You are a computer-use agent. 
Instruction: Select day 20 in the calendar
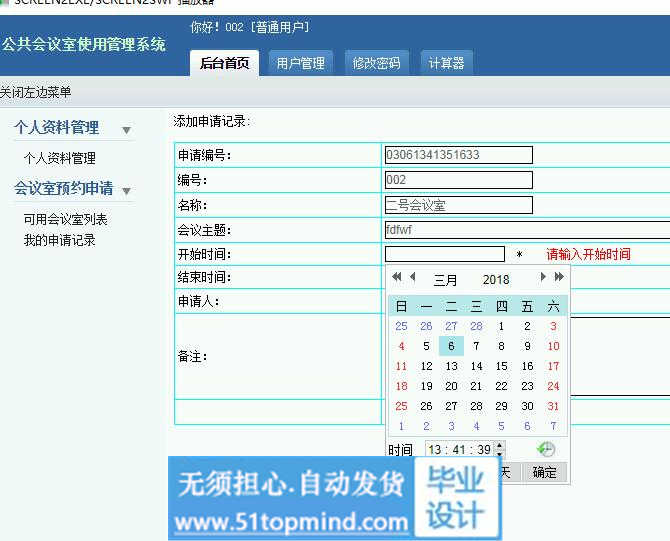pyautogui.click(x=451, y=386)
